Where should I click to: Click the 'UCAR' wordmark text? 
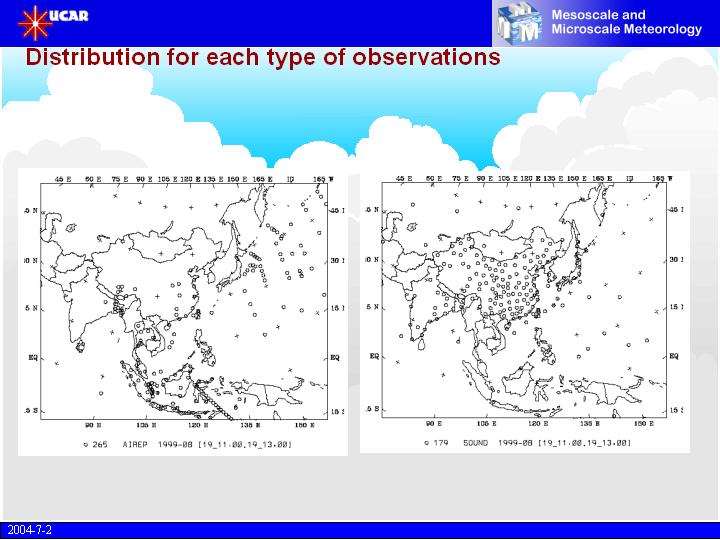click(x=68, y=16)
